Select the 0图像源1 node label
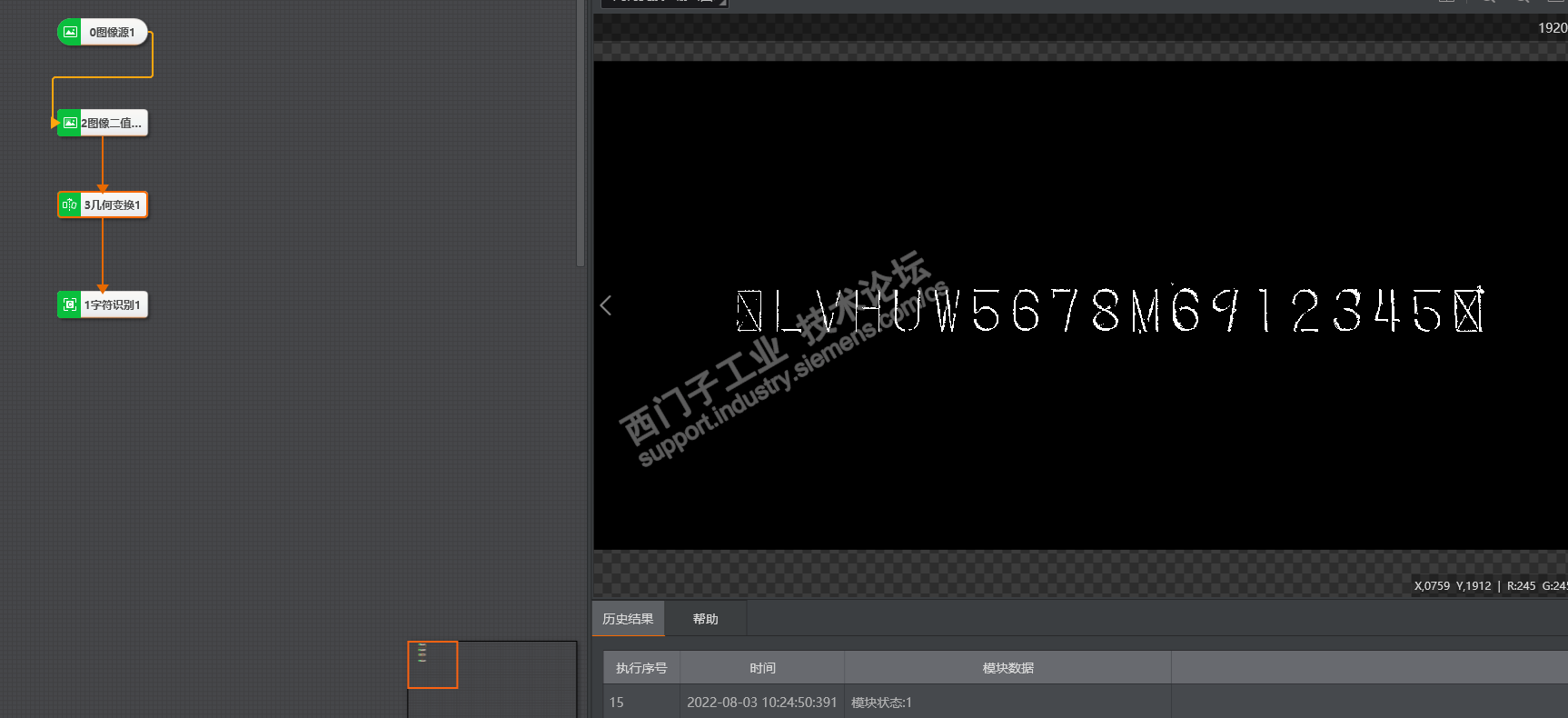The width and height of the screenshot is (1568, 718). [112, 33]
